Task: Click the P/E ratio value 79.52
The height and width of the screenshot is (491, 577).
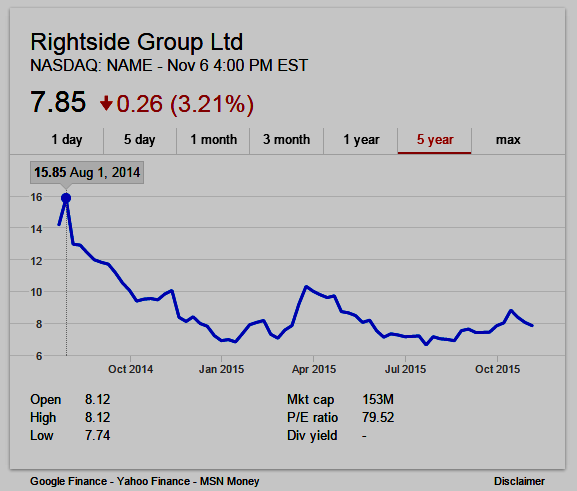Action: click(x=378, y=418)
